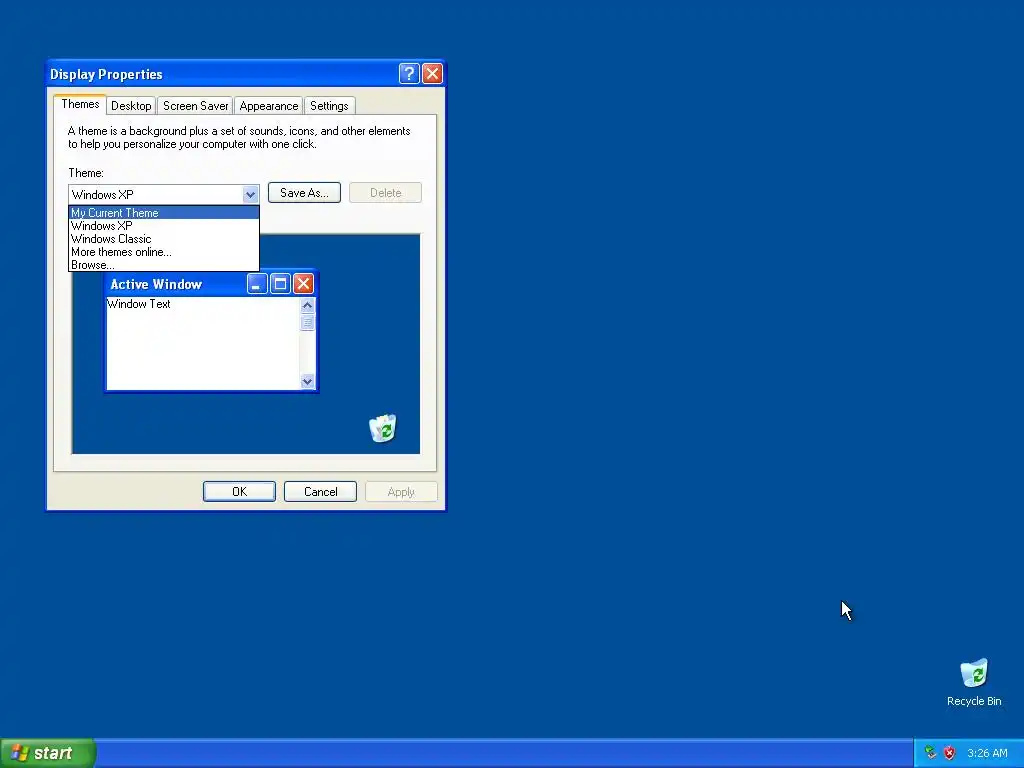1024x768 pixels.
Task: Click preview scrollbar up arrow
Action: click(307, 305)
